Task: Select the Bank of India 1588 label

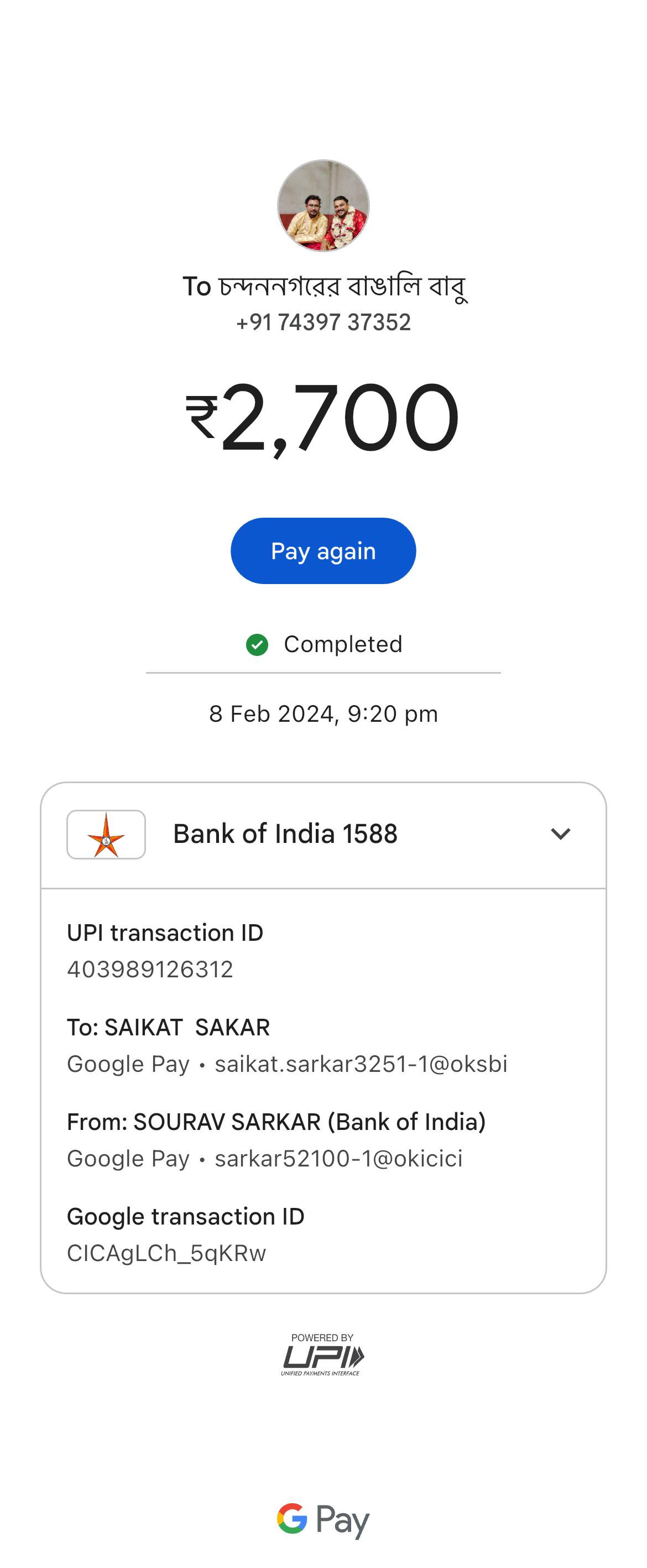Action: click(x=285, y=834)
